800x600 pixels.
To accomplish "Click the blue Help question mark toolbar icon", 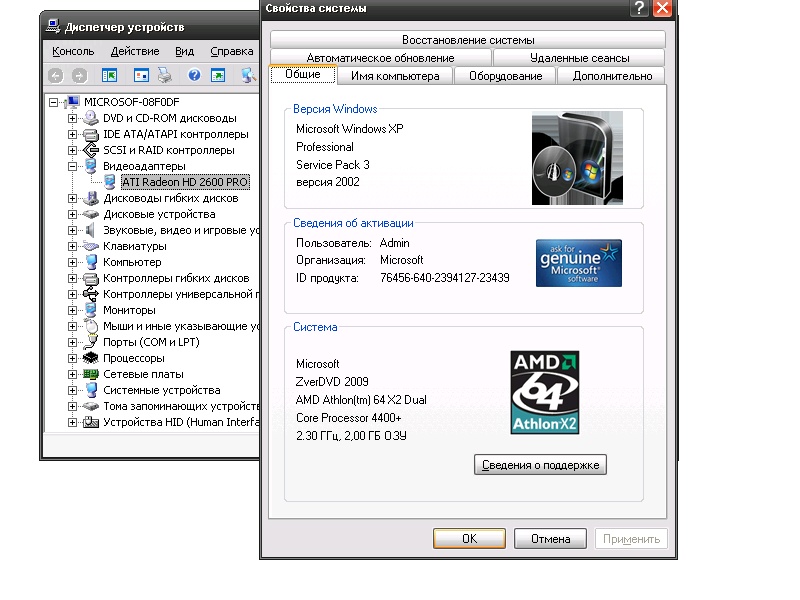I will (194, 76).
